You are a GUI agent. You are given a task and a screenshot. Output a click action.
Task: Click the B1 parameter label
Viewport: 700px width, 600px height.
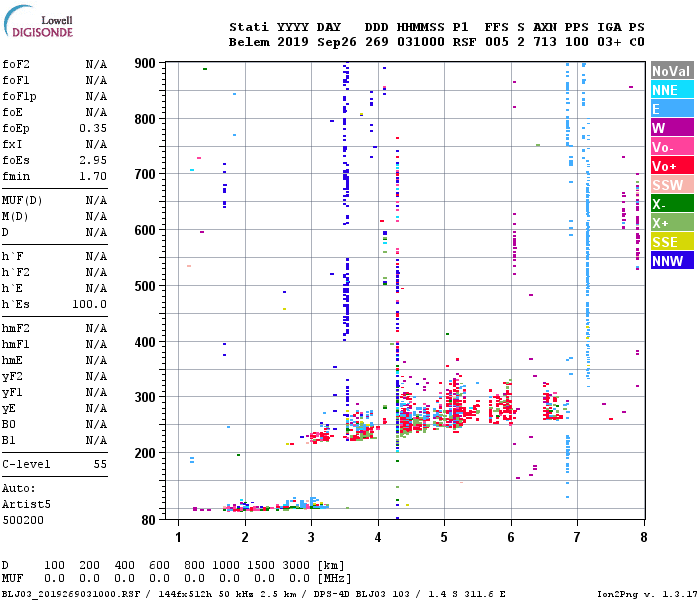9,440
